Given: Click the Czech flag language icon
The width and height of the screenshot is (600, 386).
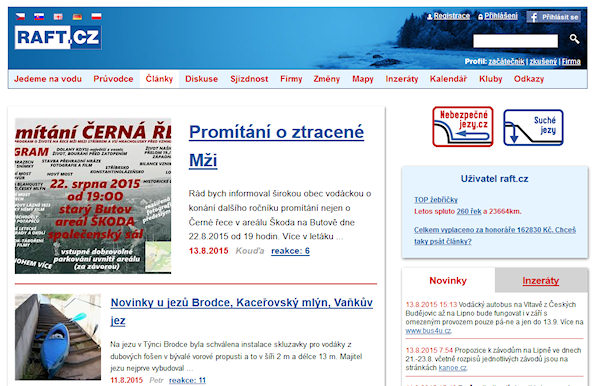Looking at the screenshot, I should click(20, 16).
